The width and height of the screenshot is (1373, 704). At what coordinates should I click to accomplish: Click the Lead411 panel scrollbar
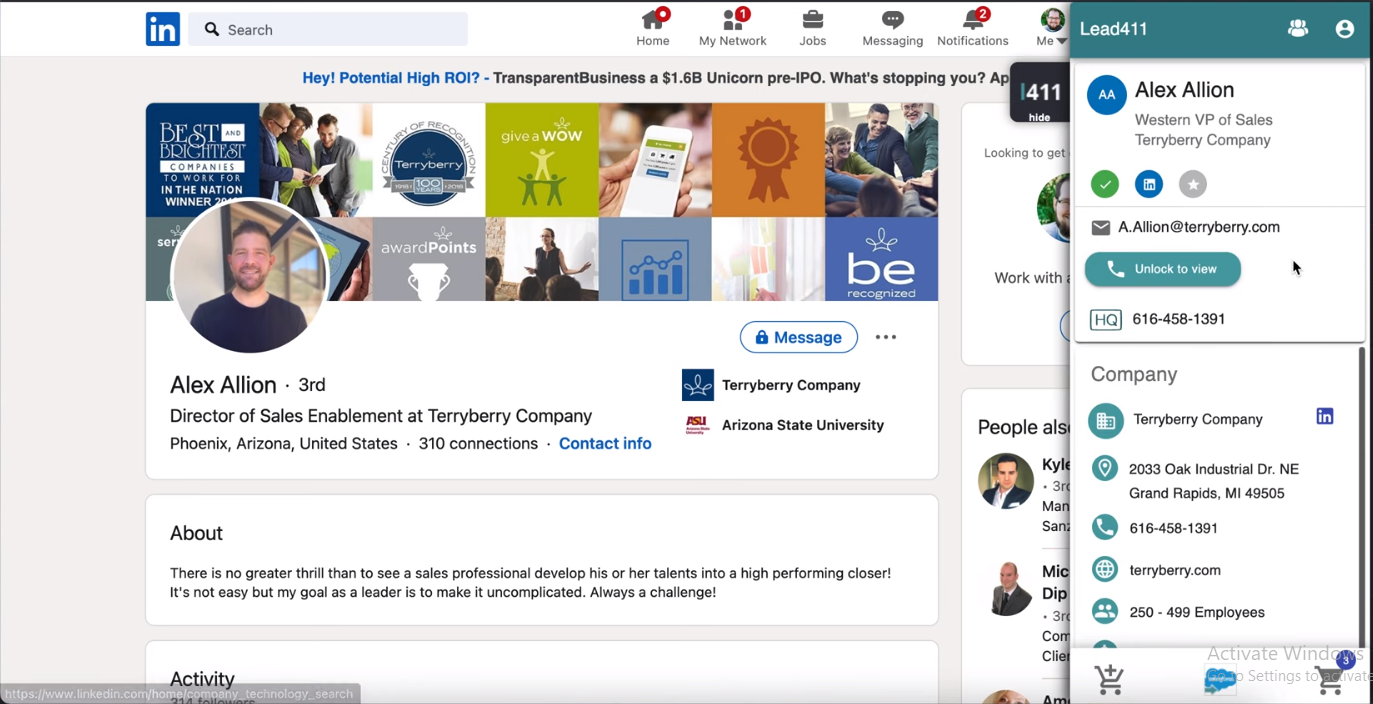(1360, 497)
